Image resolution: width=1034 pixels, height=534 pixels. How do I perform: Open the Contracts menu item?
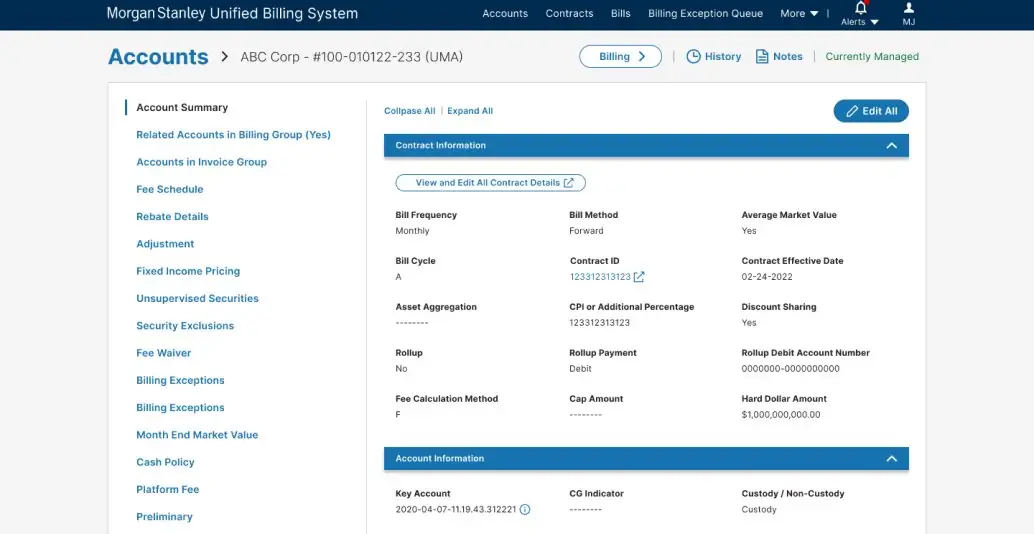click(569, 13)
